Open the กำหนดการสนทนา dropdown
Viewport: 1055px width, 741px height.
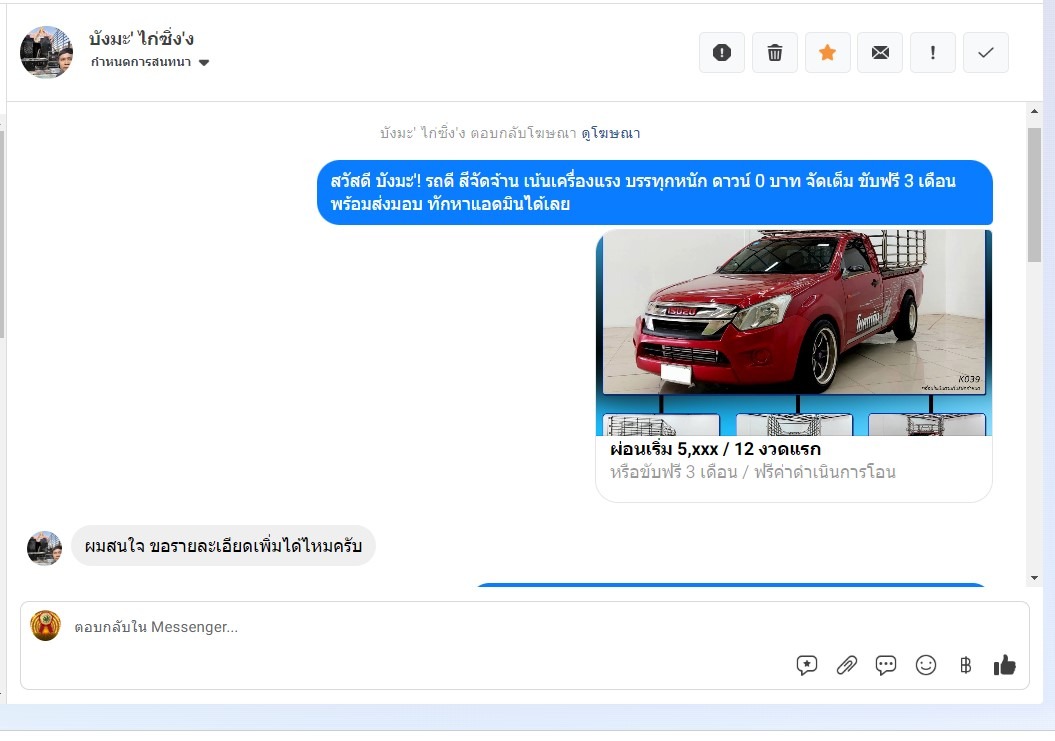click(x=141, y=62)
